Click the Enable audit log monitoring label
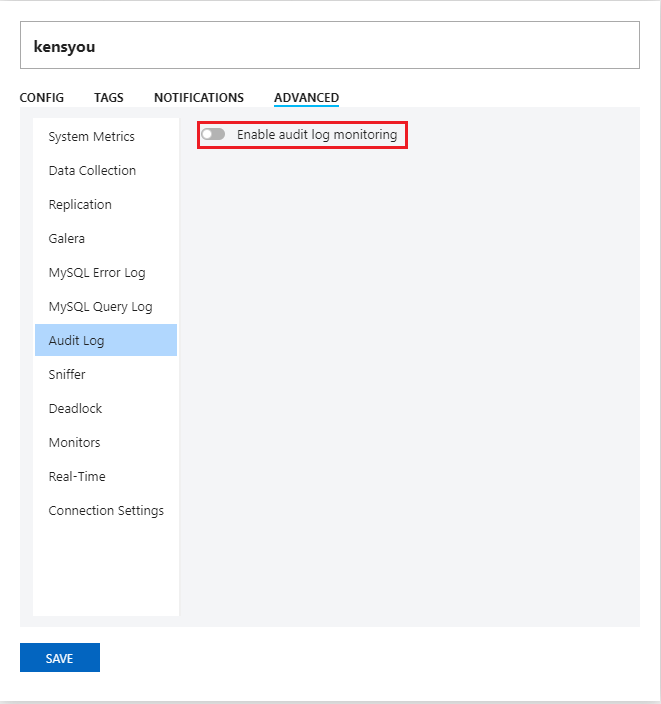Viewport: 661px width, 704px height. [317, 135]
